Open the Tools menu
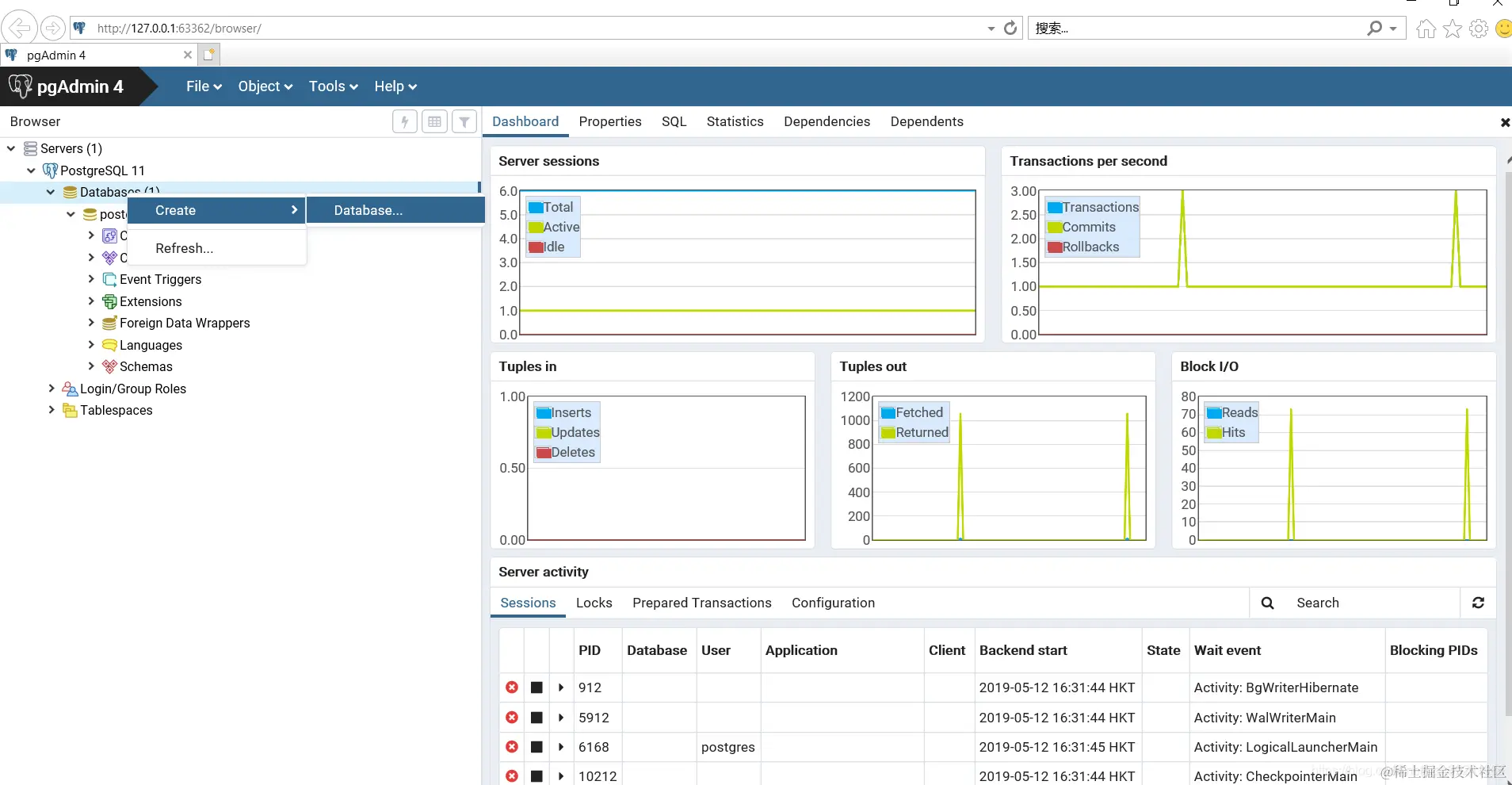The width and height of the screenshot is (1512, 785). 334,86
